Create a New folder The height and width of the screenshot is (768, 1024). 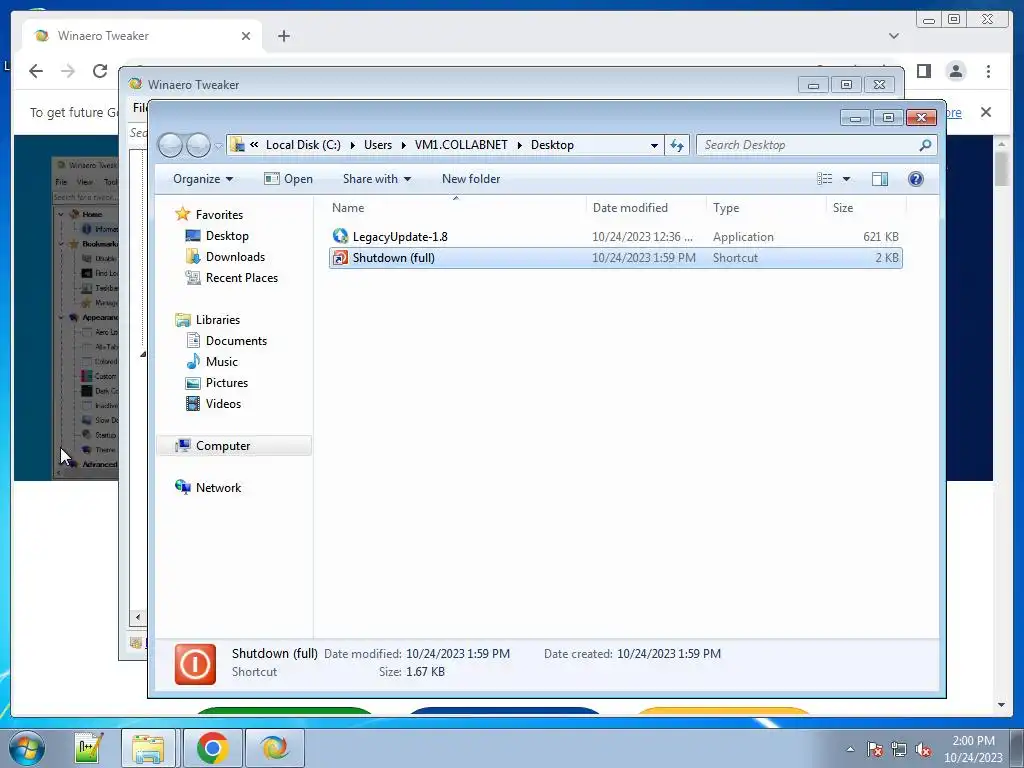[x=471, y=179]
